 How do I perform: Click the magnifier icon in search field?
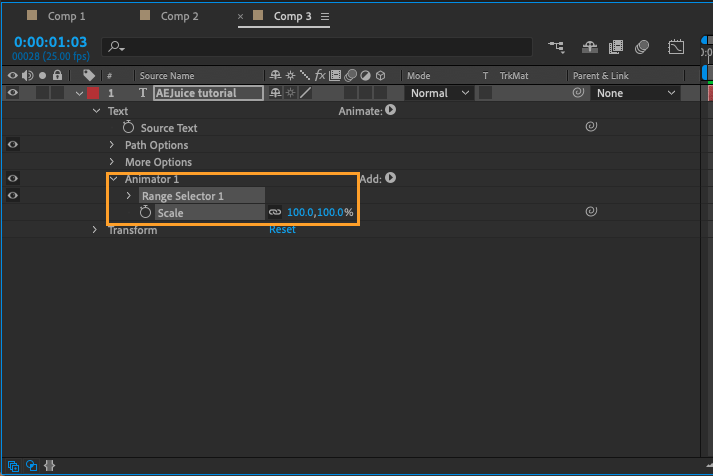click(116, 46)
